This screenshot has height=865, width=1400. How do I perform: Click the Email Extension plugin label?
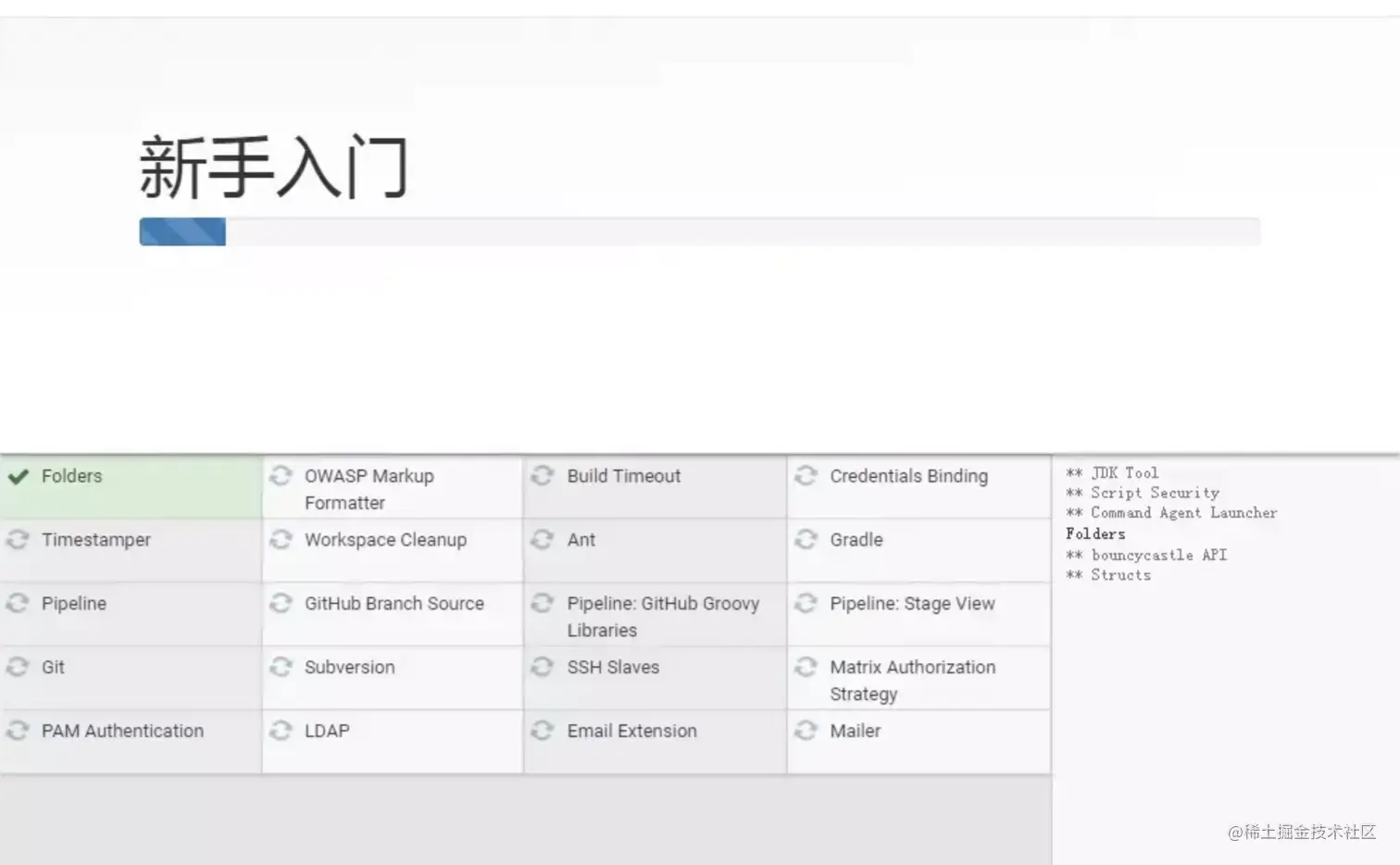[x=631, y=732]
